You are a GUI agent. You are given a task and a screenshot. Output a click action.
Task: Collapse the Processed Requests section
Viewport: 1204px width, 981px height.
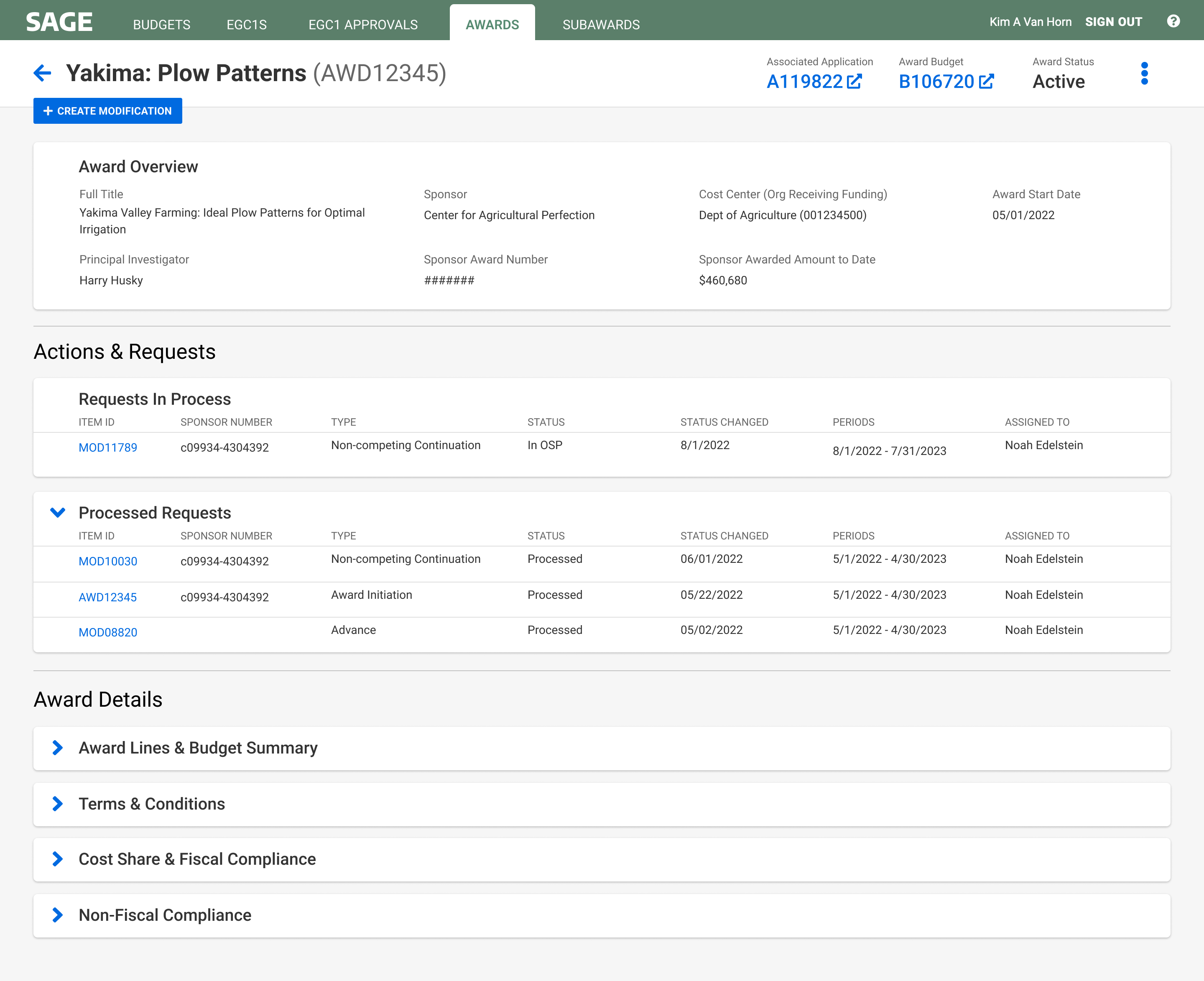(58, 513)
